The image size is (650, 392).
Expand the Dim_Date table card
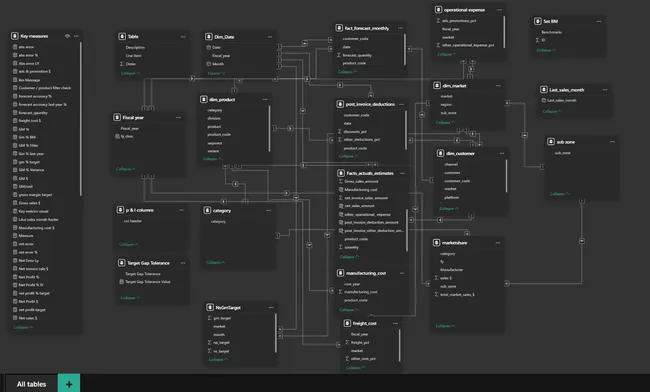pos(216,73)
